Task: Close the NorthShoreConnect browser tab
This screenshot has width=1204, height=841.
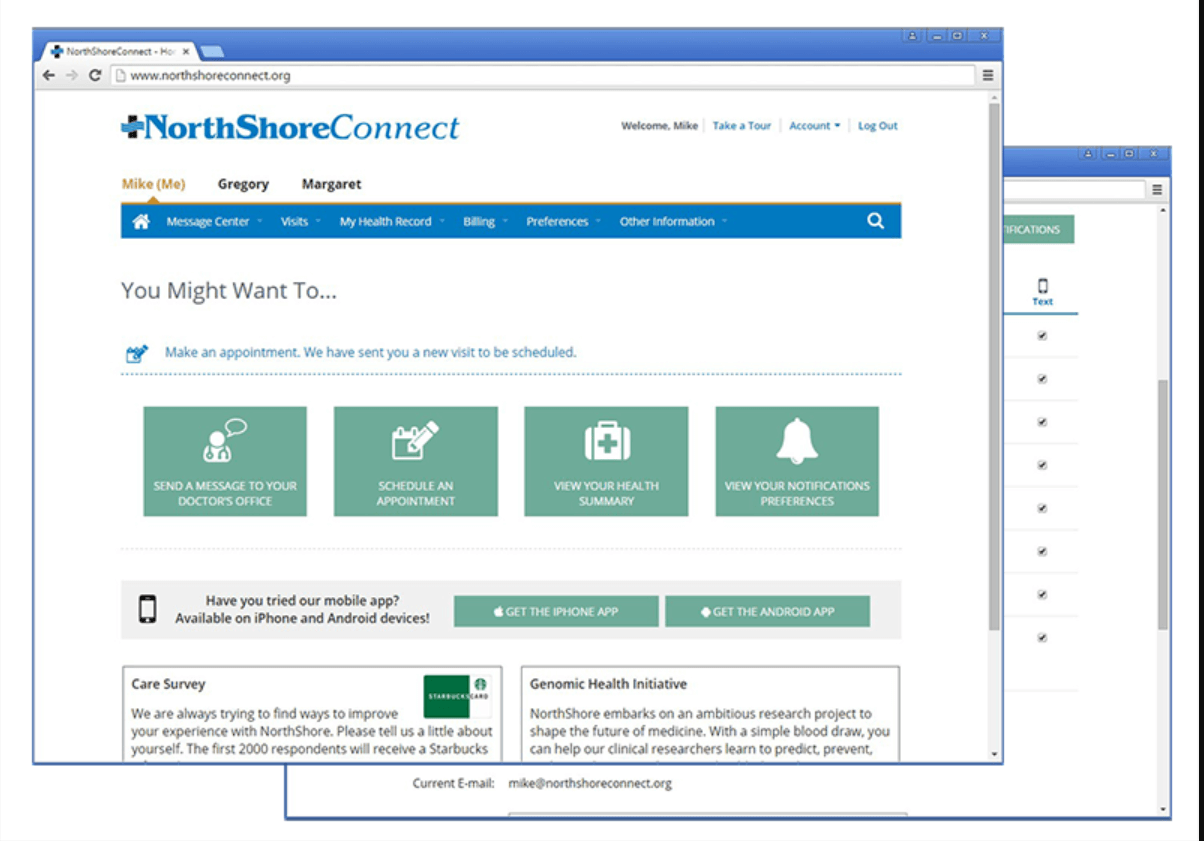Action: click(186, 51)
